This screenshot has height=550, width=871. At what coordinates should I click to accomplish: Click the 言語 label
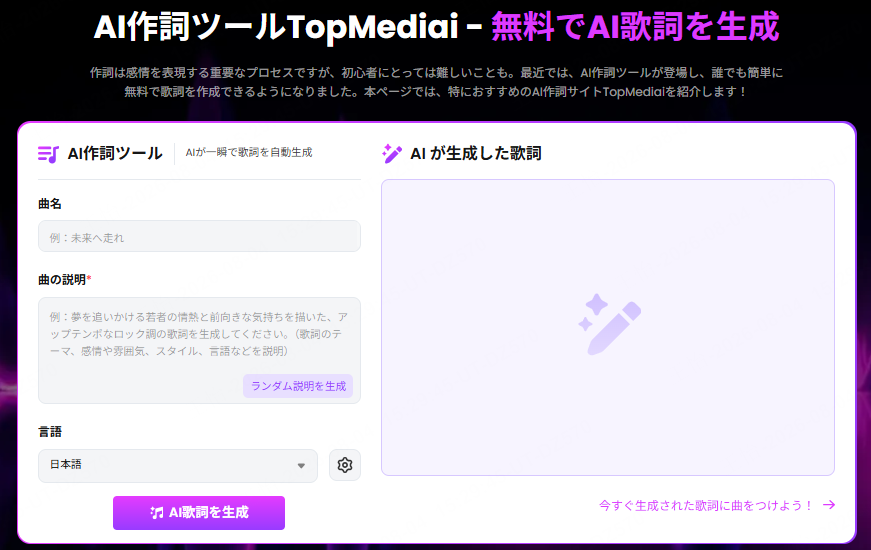[x=50, y=432]
